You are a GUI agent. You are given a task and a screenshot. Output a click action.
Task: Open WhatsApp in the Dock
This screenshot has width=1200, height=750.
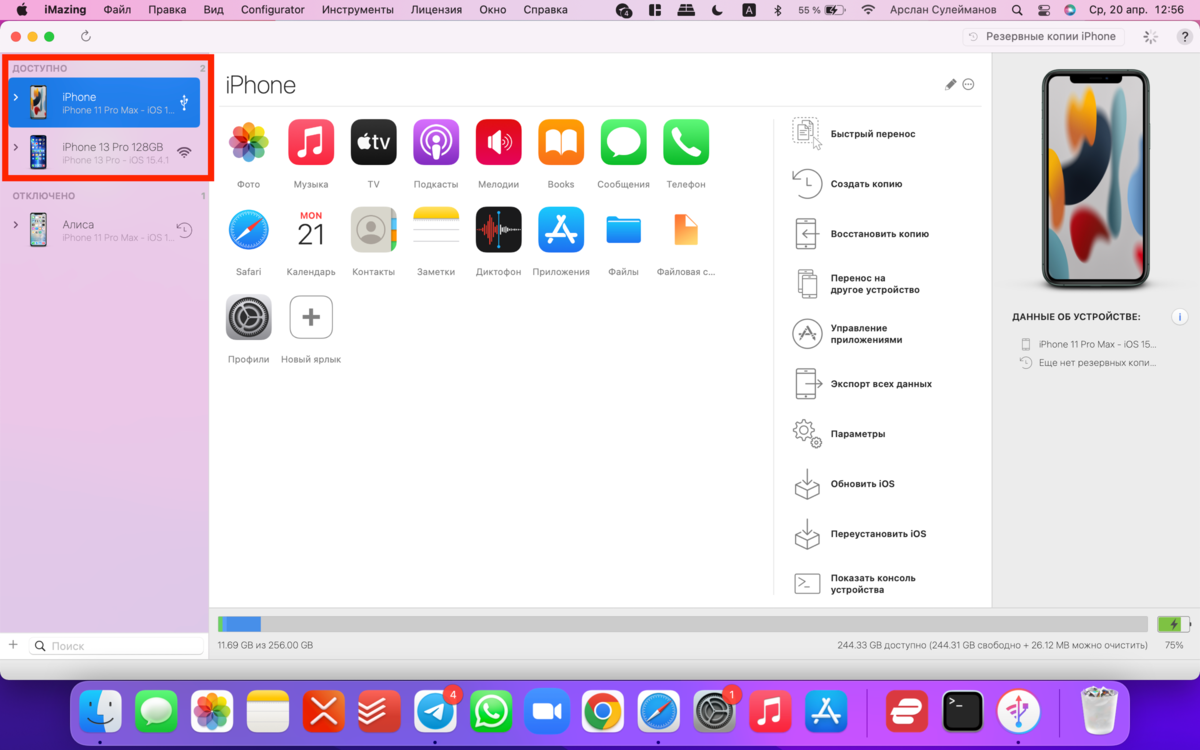[x=491, y=712]
